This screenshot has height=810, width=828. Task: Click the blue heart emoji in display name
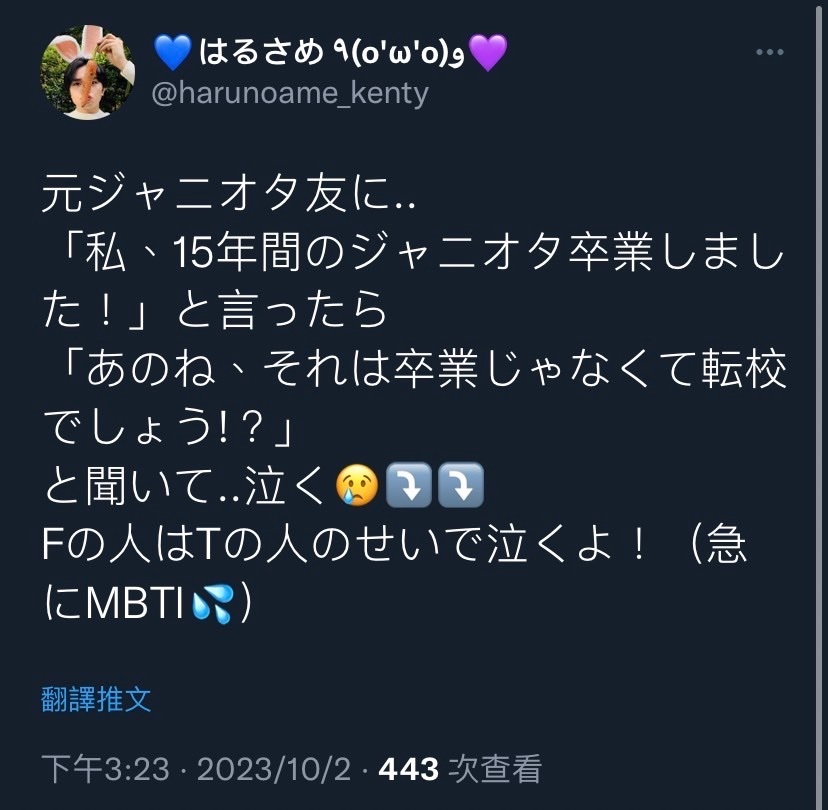coord(172,52)
